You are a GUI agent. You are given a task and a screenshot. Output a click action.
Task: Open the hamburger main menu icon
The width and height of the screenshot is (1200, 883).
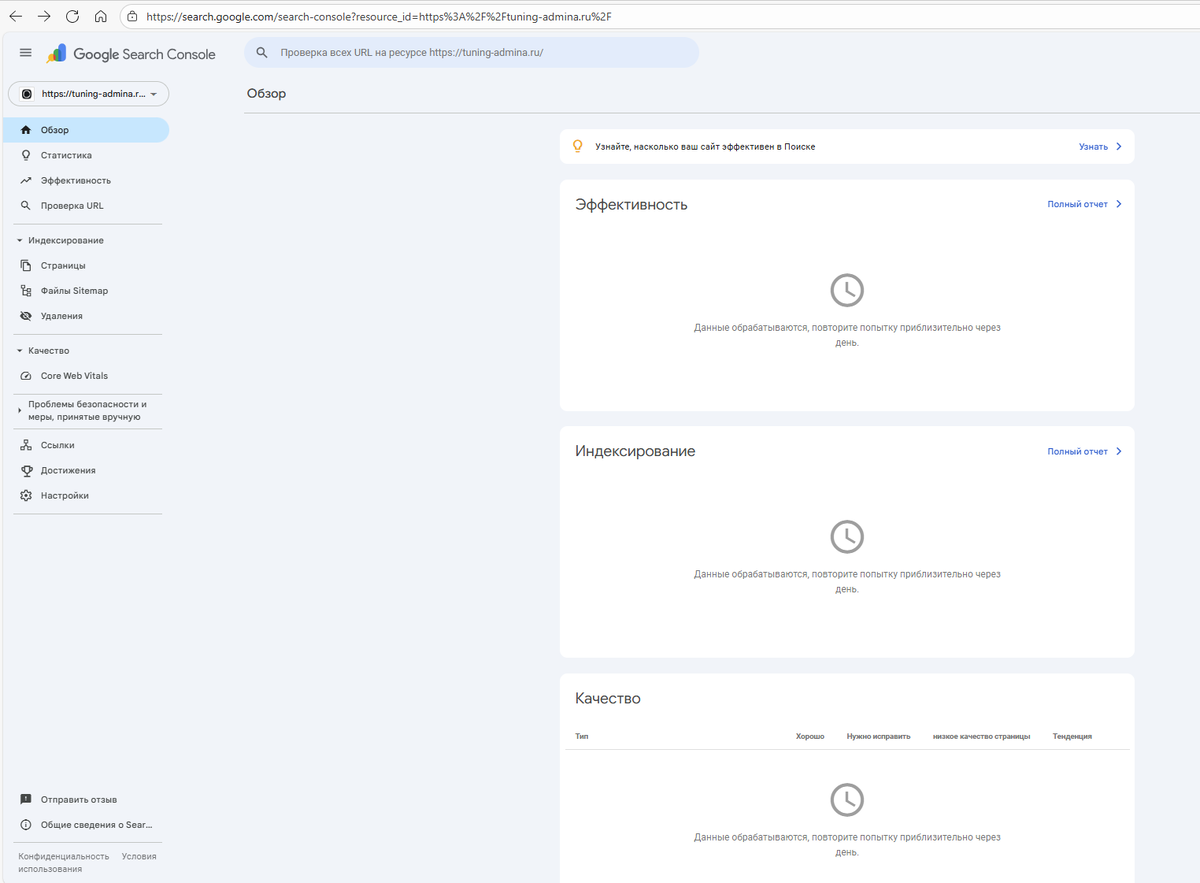pyautogui.click(x=26, y=53)
